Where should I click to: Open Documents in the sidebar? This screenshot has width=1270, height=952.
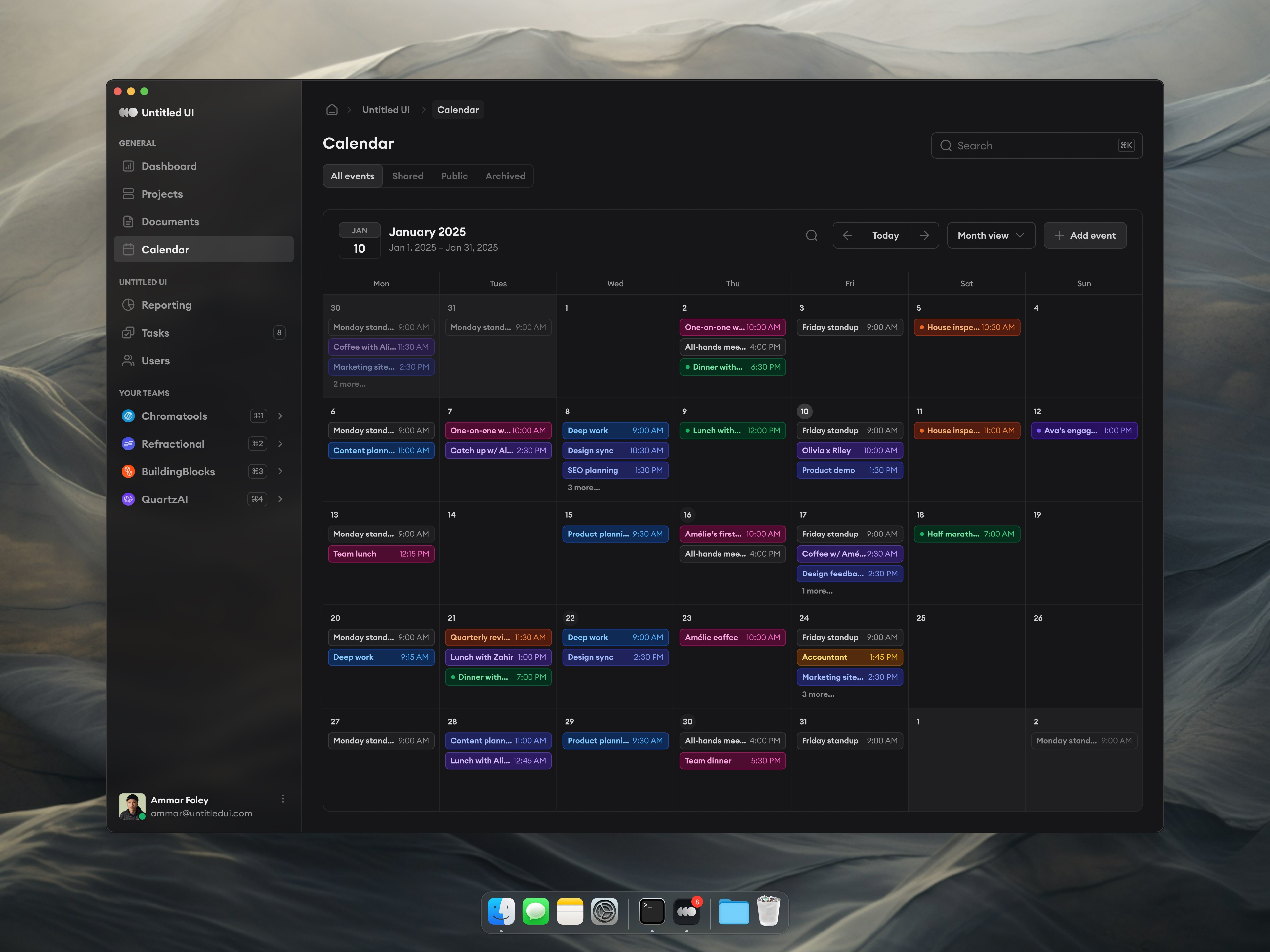(203, 221)
